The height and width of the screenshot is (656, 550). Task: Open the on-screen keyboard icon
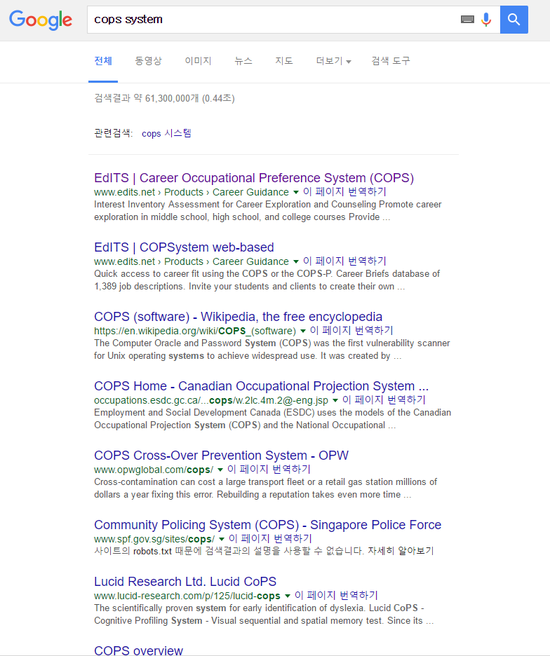pos(467,19)
